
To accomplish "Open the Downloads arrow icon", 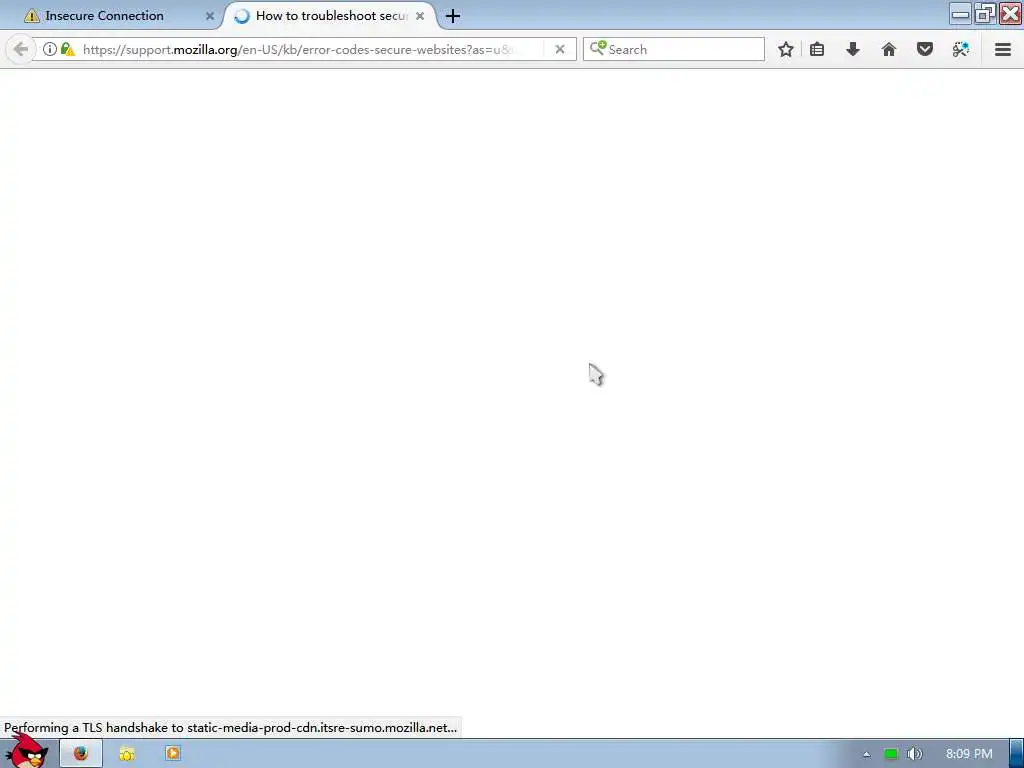I will pyautogui.click(x=853, y=49).
